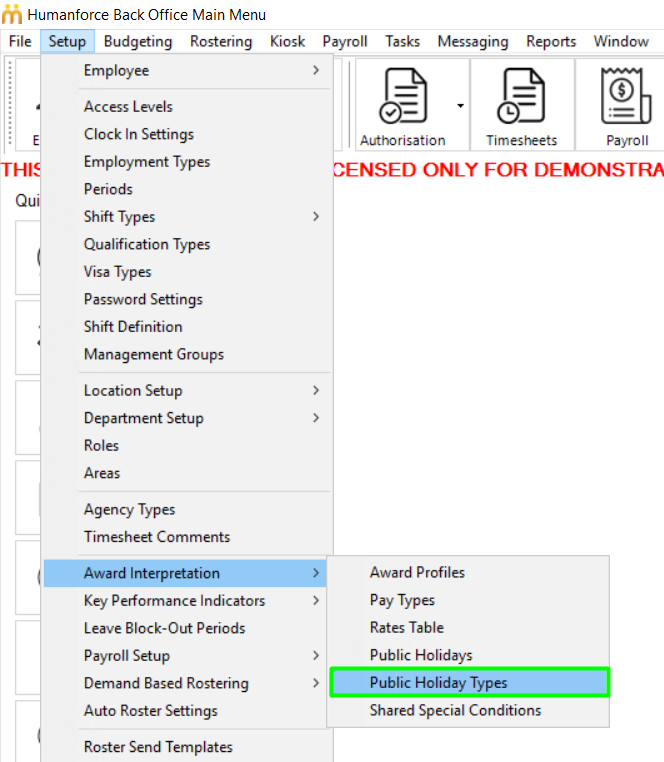
Task: Open the Authorisation dropdown arrow
Action: (460, 105)
